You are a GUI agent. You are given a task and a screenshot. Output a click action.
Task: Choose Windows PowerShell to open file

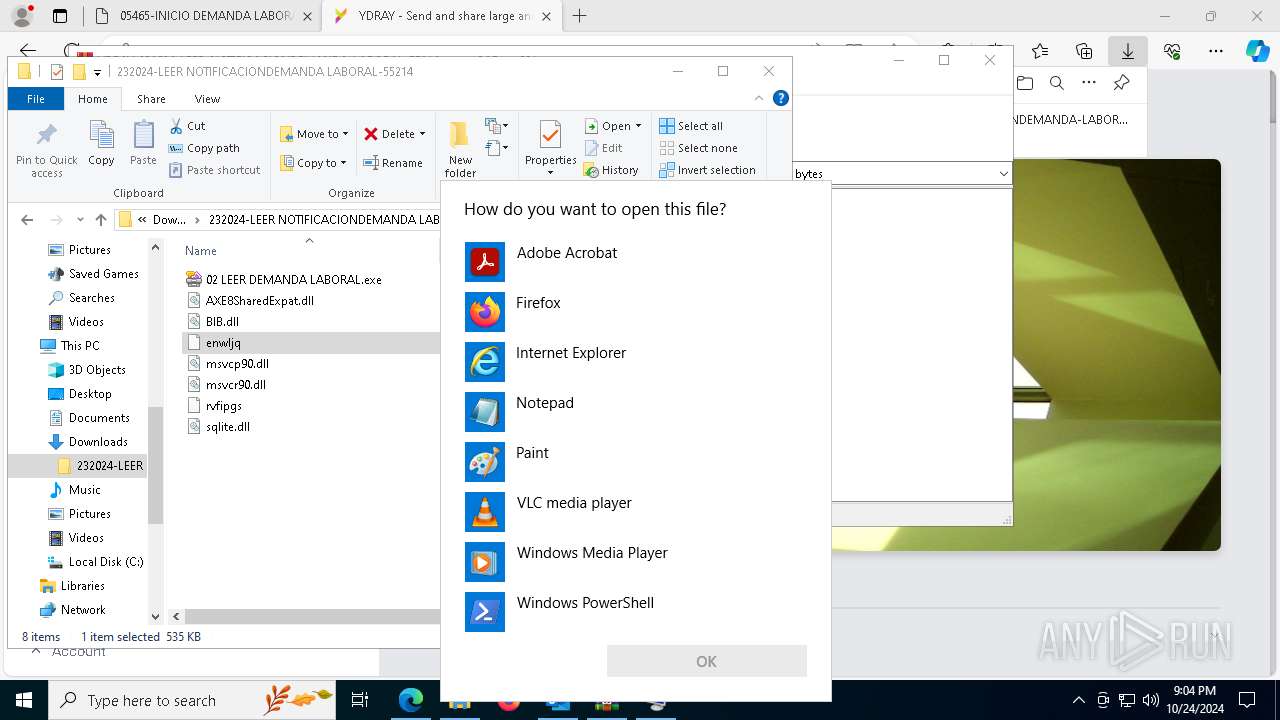coord(636,612)
